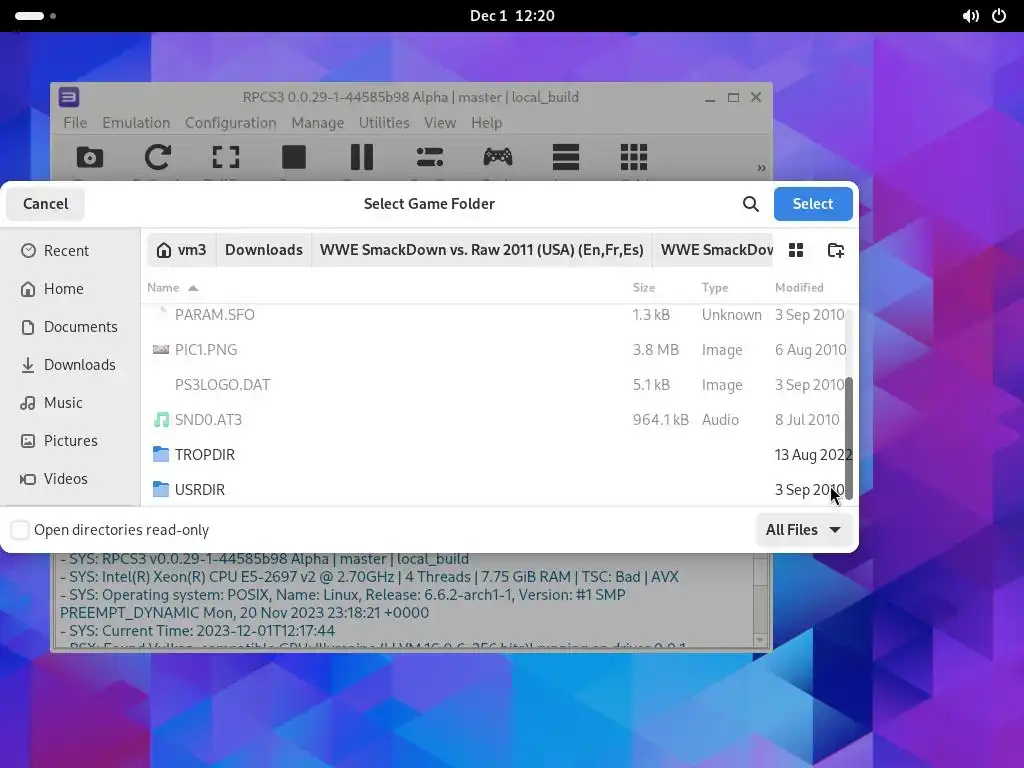Click the RPCS3 refresh toolbar icon
Screen dimensions: 1024x768
[158, 157]
